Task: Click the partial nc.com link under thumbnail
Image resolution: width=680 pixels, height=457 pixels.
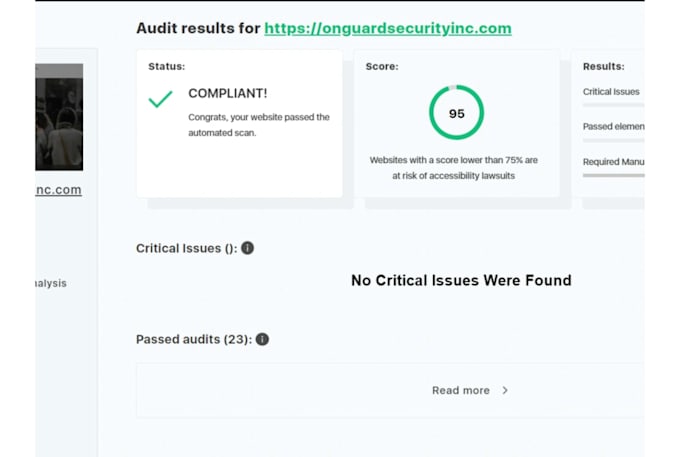Action: [x=59, y=190]
